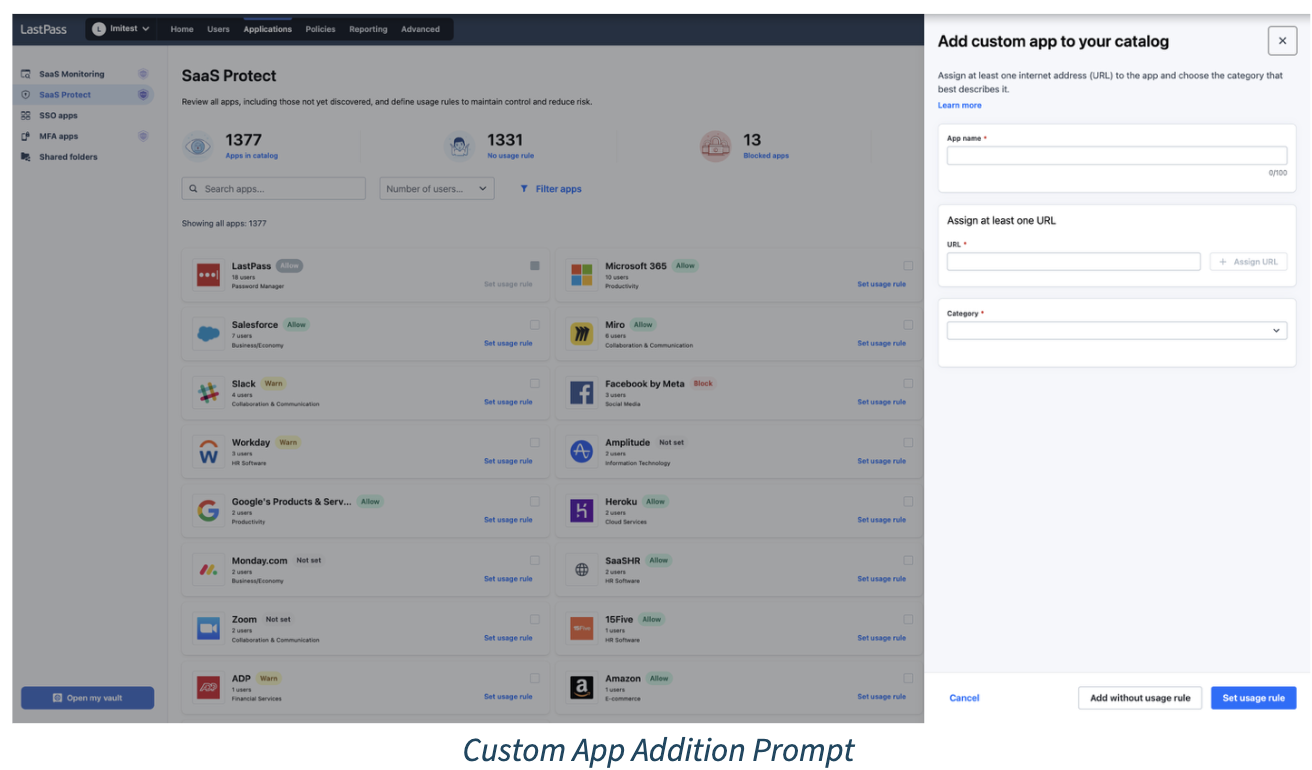Click the Miro app logo icon
The height and width of the screenshot is (770, 1312).
(x=581, y=334)
